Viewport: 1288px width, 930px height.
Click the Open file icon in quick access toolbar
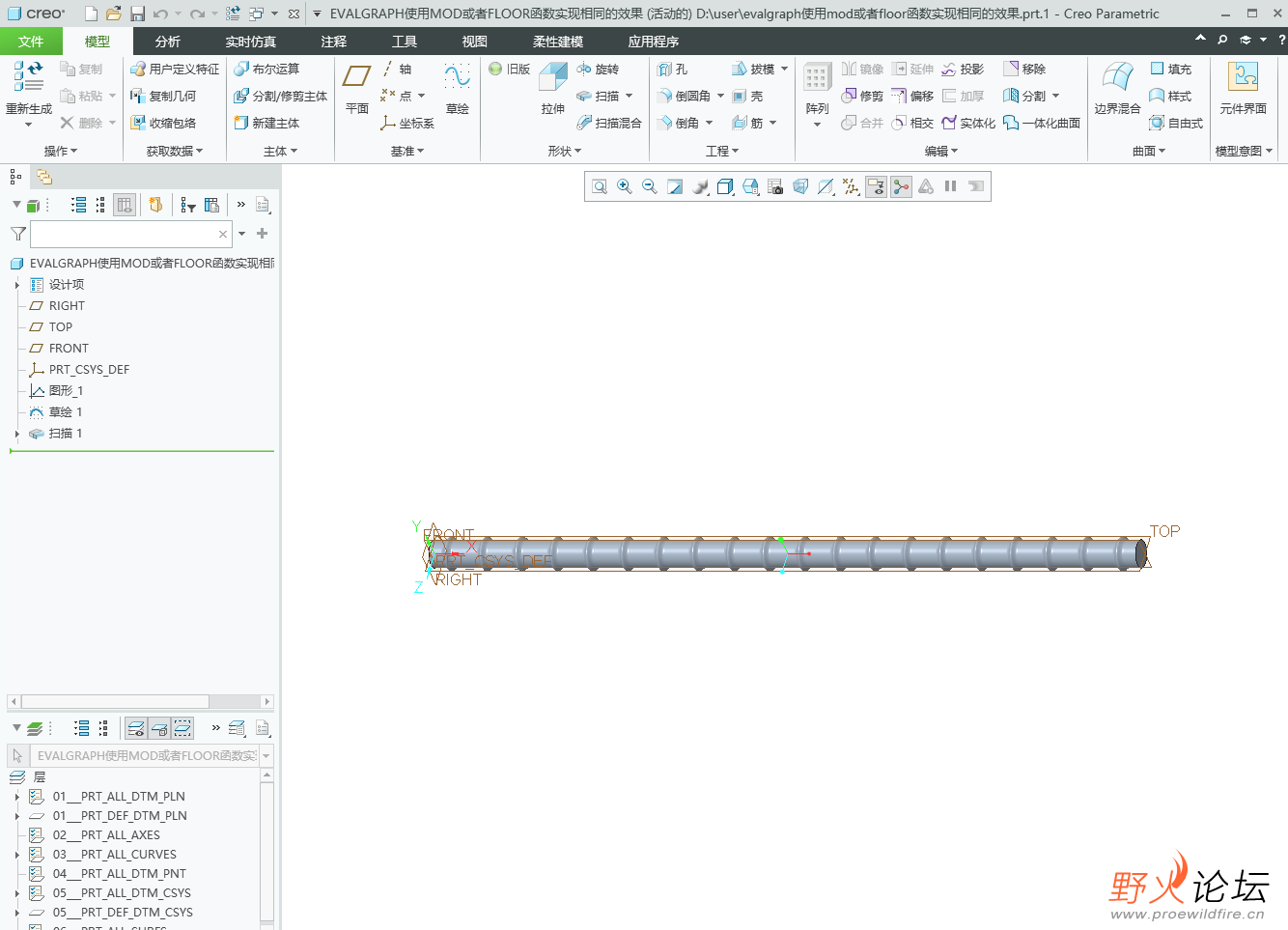click(x=114, y=14)
